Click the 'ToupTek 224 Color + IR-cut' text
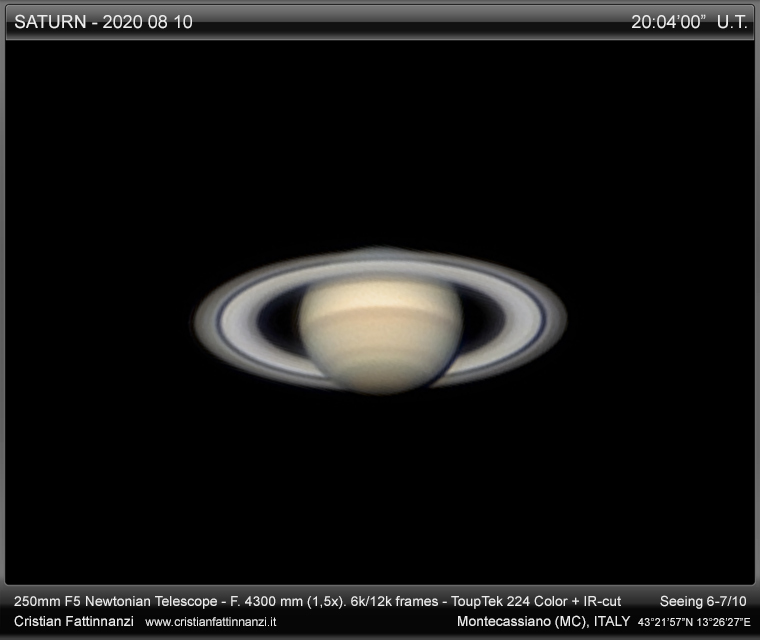The width and height of the screenshot is (760, 640). click(x=536, y=601)
